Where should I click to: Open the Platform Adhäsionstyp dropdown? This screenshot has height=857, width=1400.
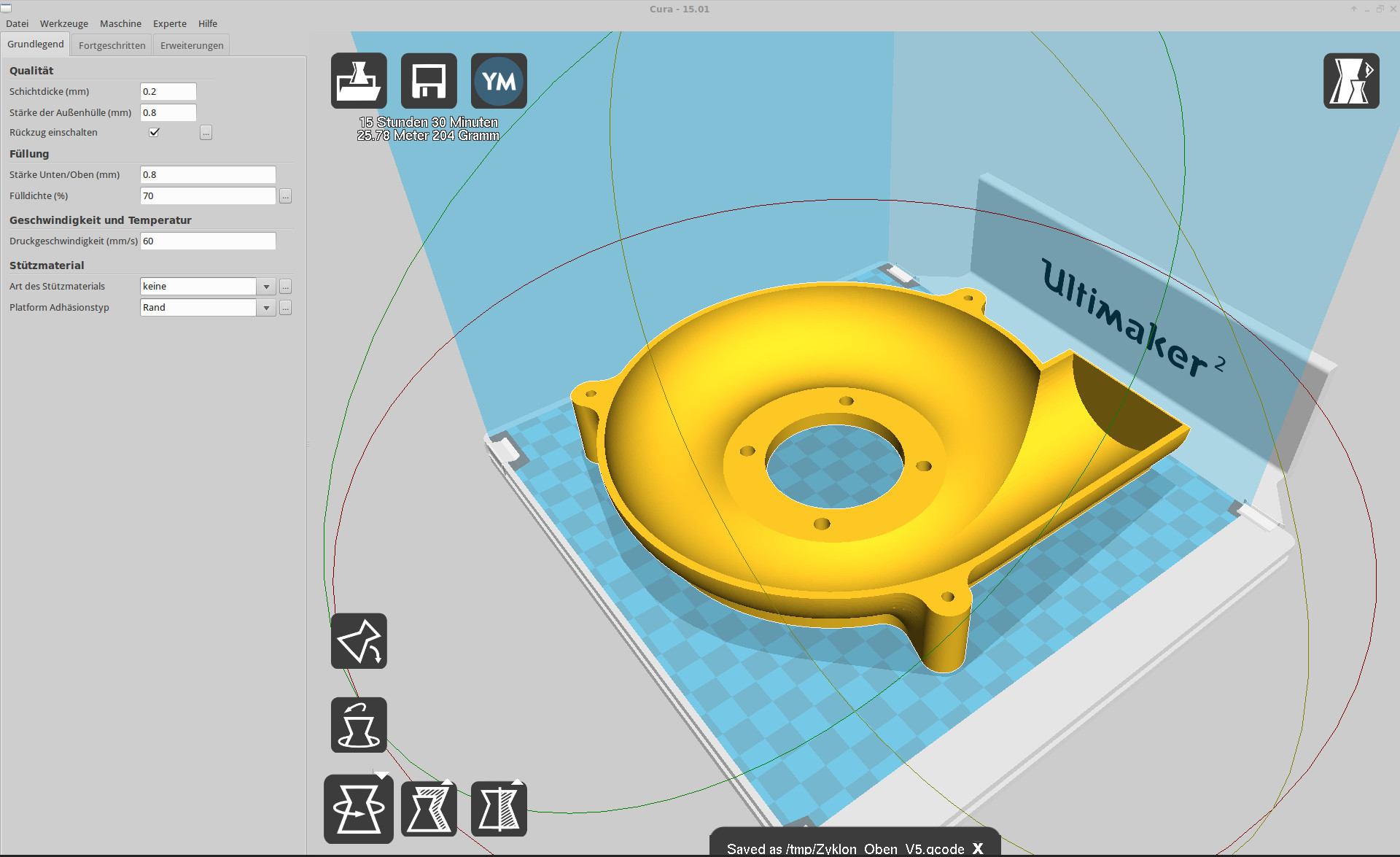(266, 308)
